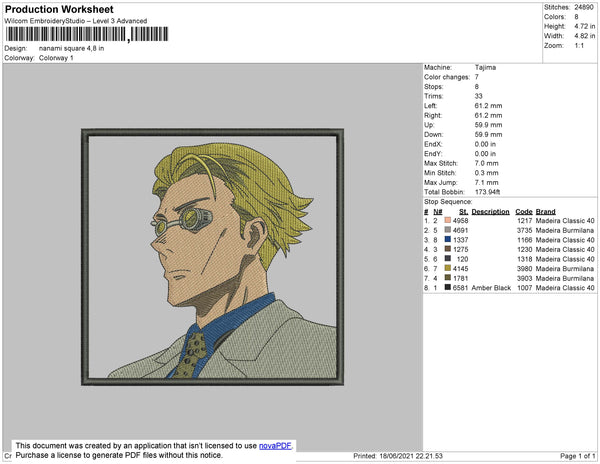Click the gold color swatch for stitch 4145
600x464 pixels.
[447, 268]
